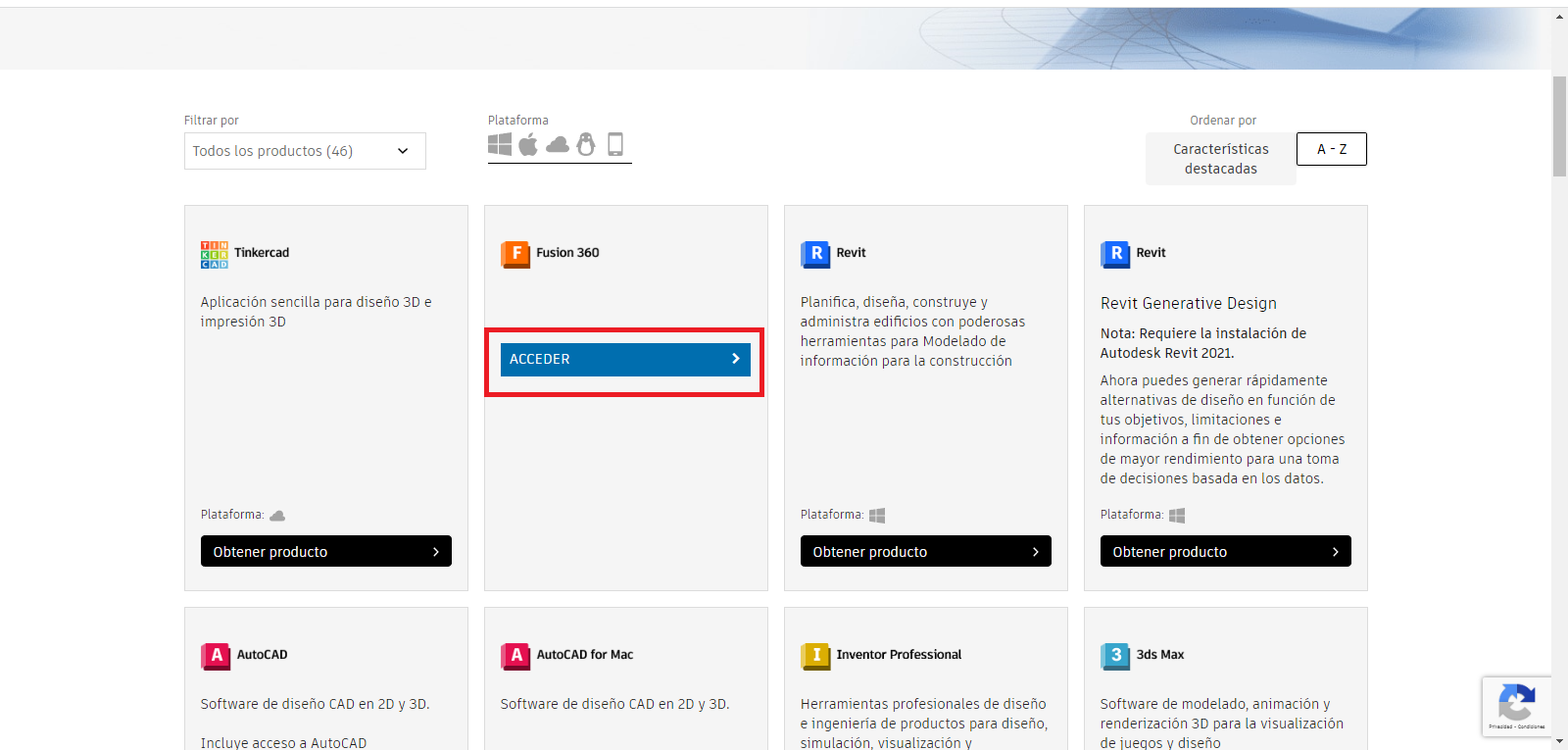The height and width of the screenshot is (750, 1568).
Task: Click the vertical scrollbar thumb
Action: 1559,125
